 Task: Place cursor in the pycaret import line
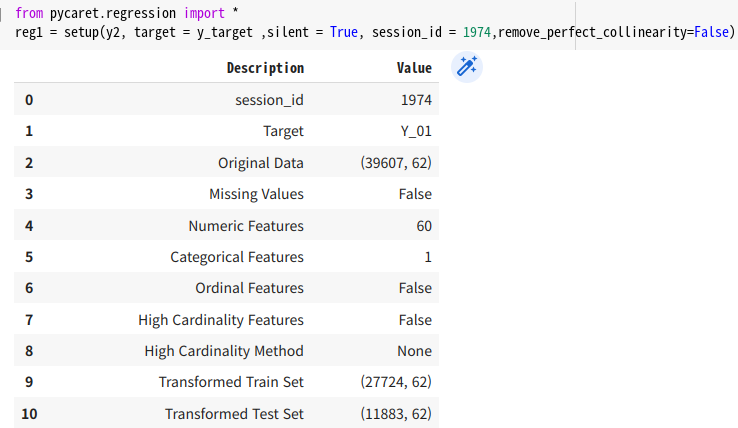[x=127, y=13]
